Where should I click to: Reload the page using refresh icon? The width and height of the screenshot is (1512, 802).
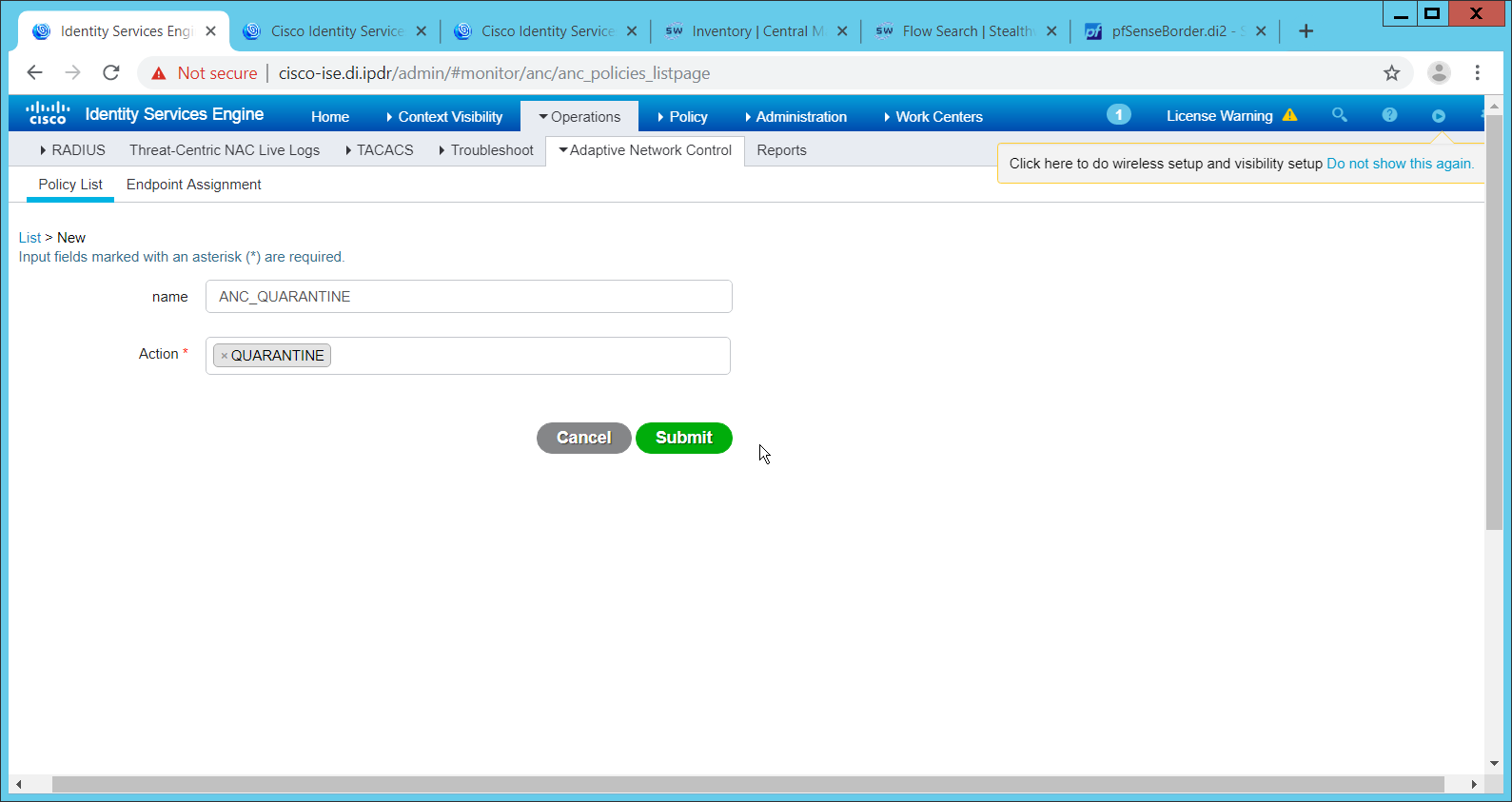tap(111, 73)
